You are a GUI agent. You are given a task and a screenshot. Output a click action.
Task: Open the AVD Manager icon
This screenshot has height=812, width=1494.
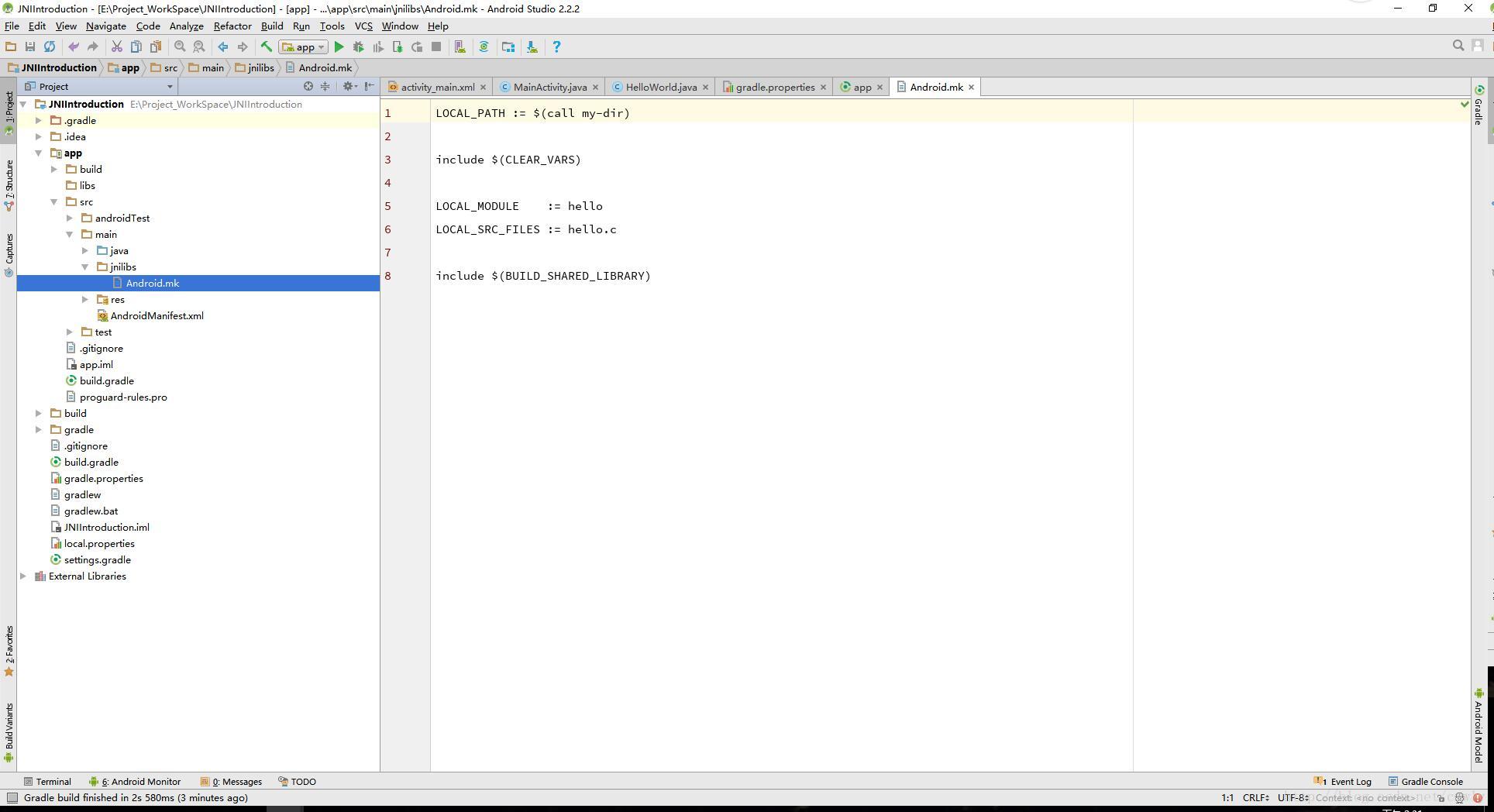460,46
